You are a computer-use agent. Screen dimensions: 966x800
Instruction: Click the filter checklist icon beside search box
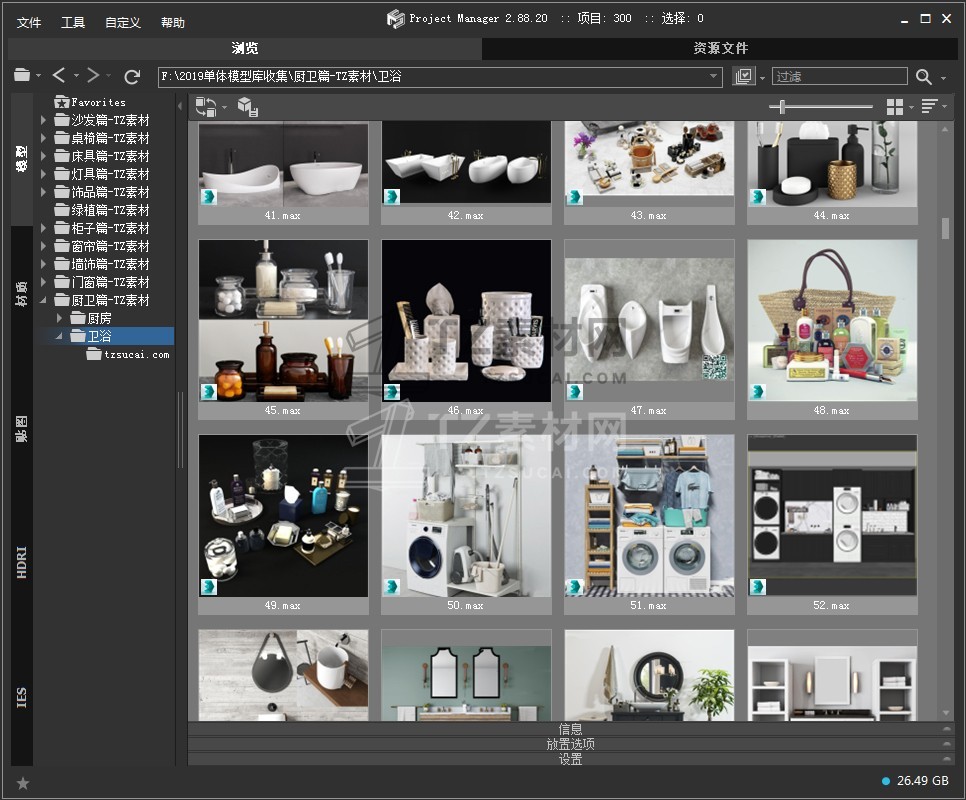[x=743, y=77]
